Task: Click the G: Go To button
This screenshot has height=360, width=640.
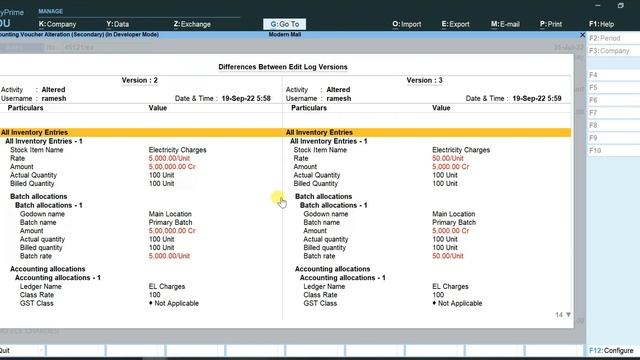Action: [284, 24]
